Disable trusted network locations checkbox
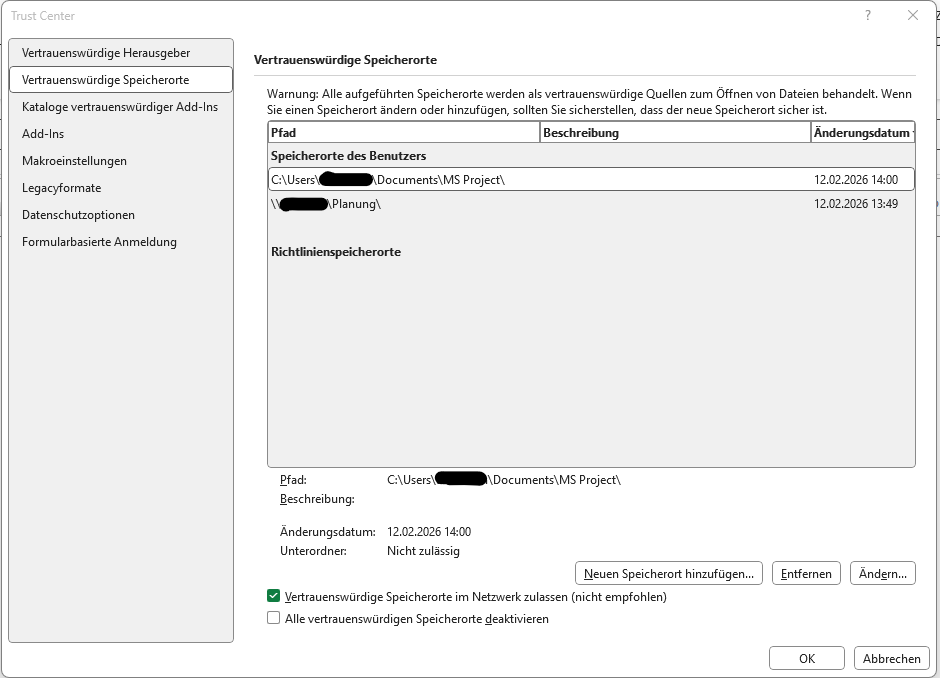 (x=273, y=596)
